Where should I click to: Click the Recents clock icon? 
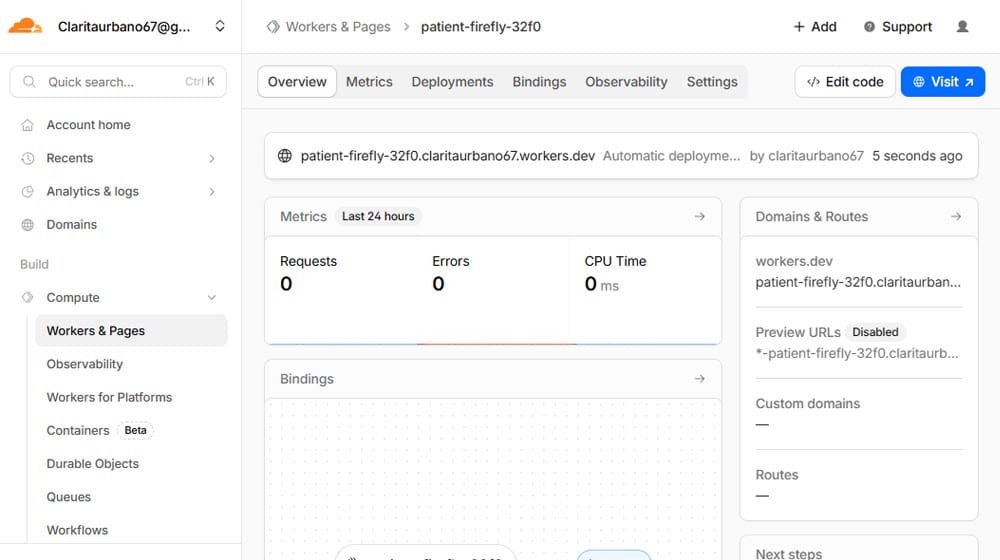[28, 158]
